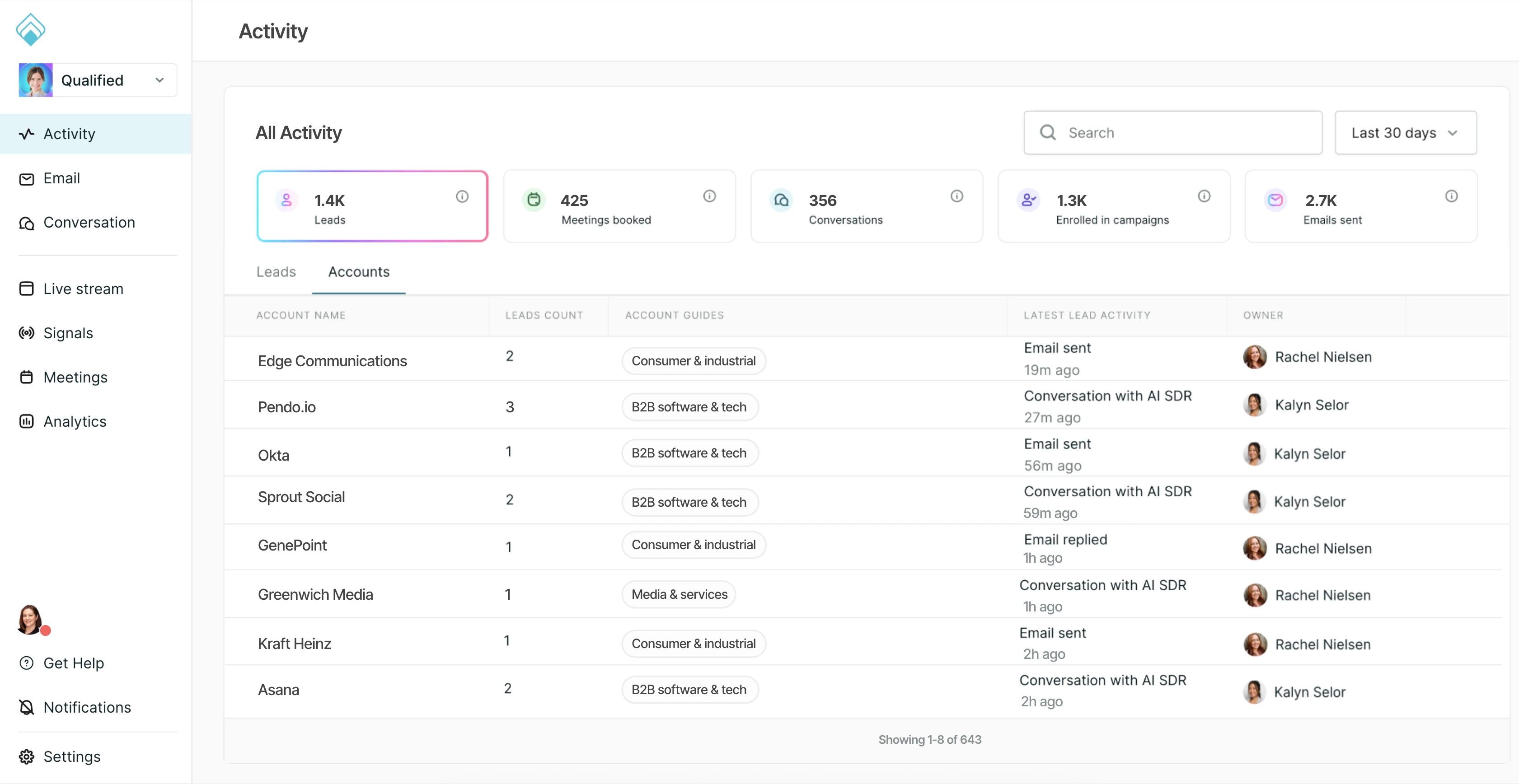Select the 1.4K Leads stat card
The height and width of the screenshot is (784, 1519).
coord(372,206)
